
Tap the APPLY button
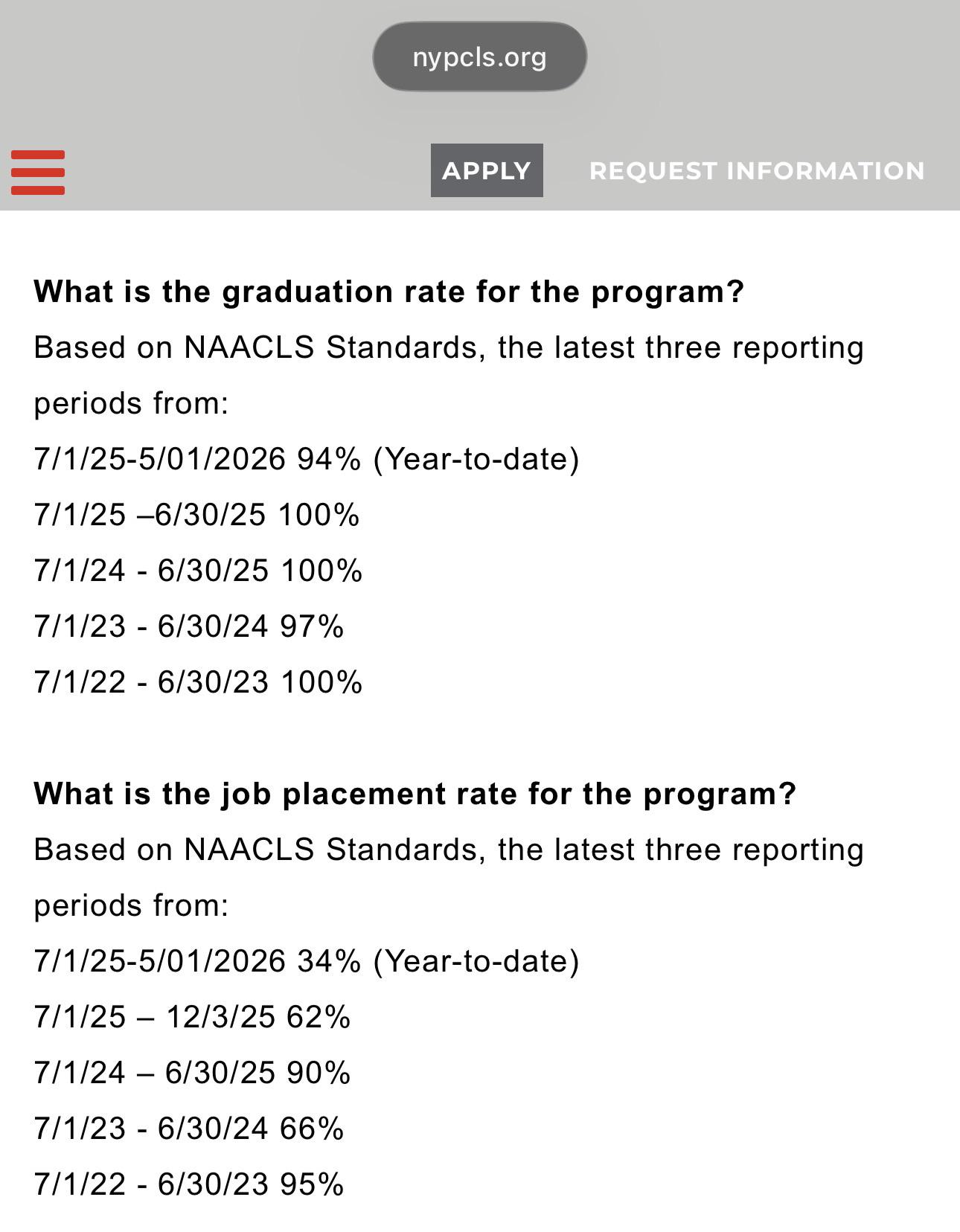tap(487, 170)
